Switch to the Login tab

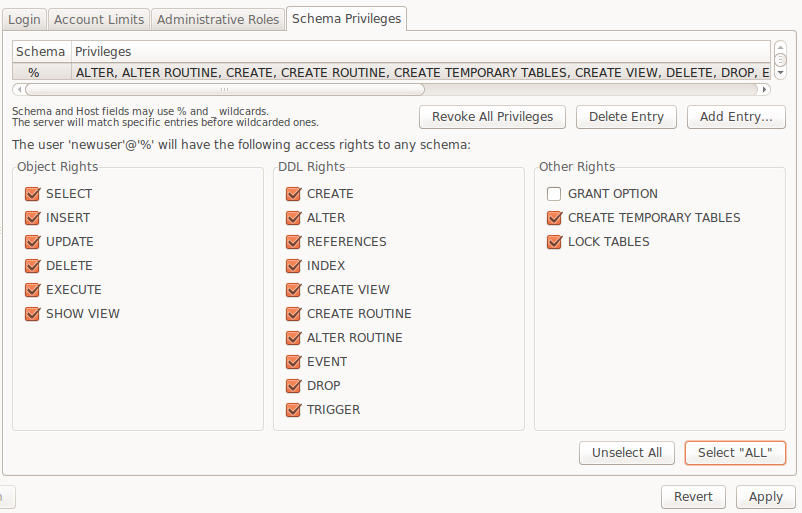pos(24,20)
